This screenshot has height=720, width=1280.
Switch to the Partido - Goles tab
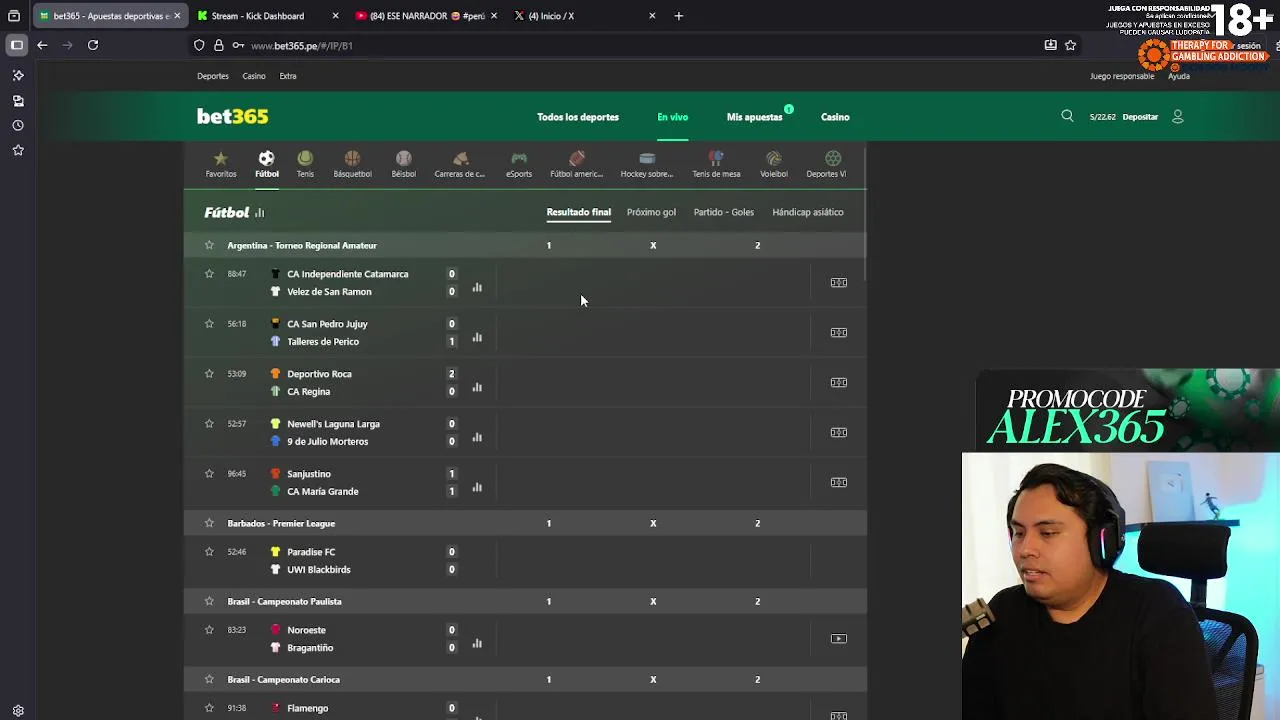point(724,212)
